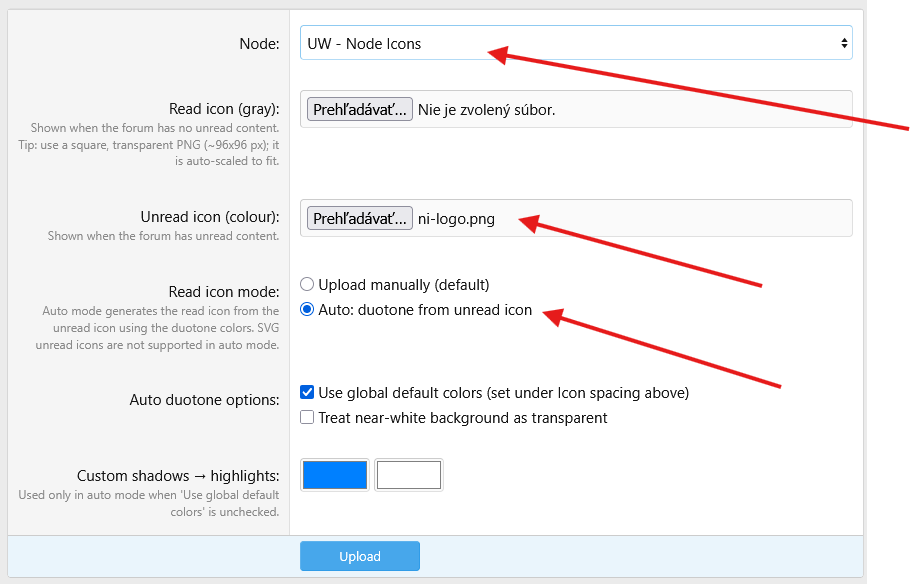
Task: Click the 'Node:' field label
Action: (x=259, y=44)
